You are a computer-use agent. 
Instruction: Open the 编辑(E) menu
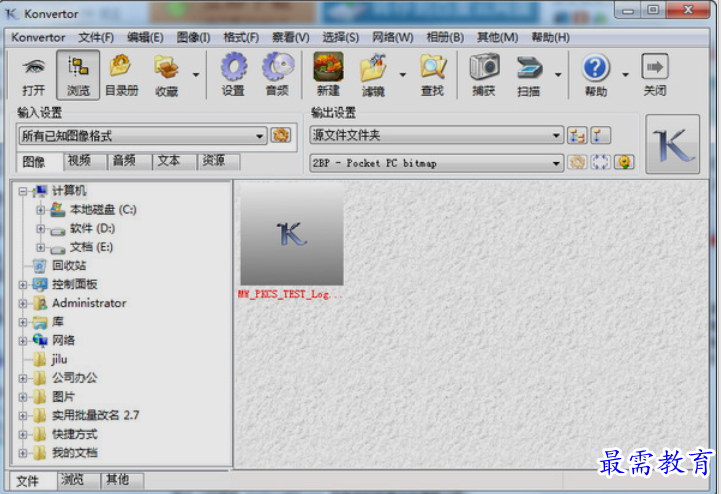145,37
